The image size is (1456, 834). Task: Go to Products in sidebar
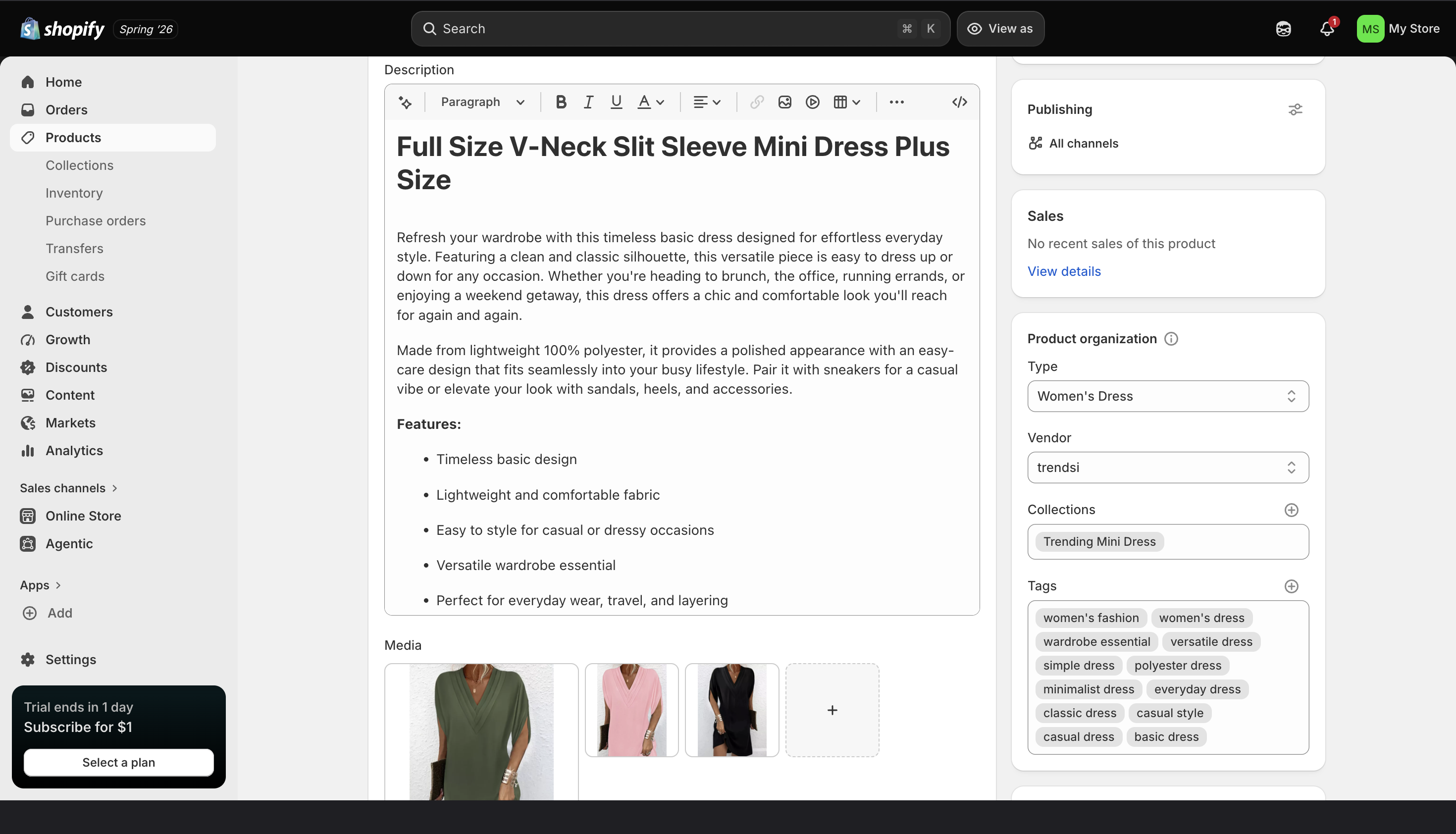[113, 138]
